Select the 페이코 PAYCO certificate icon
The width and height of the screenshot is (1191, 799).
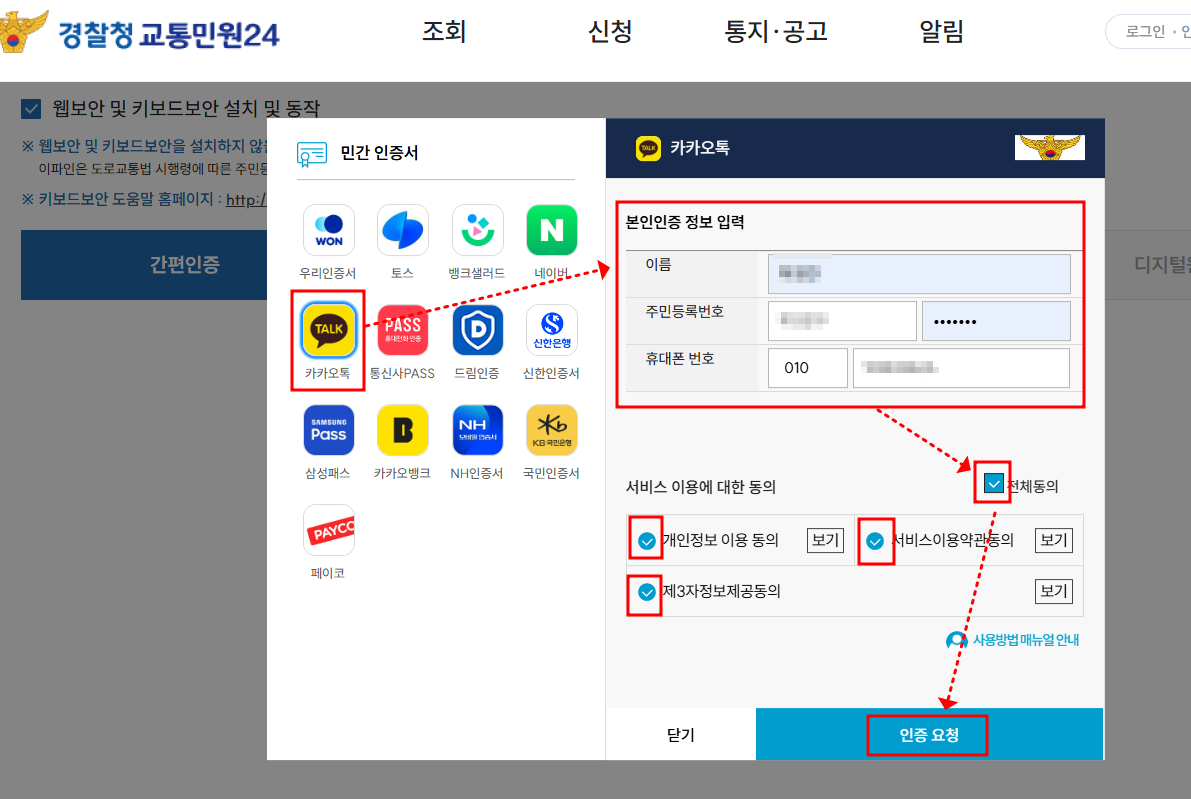pos(328,530)
